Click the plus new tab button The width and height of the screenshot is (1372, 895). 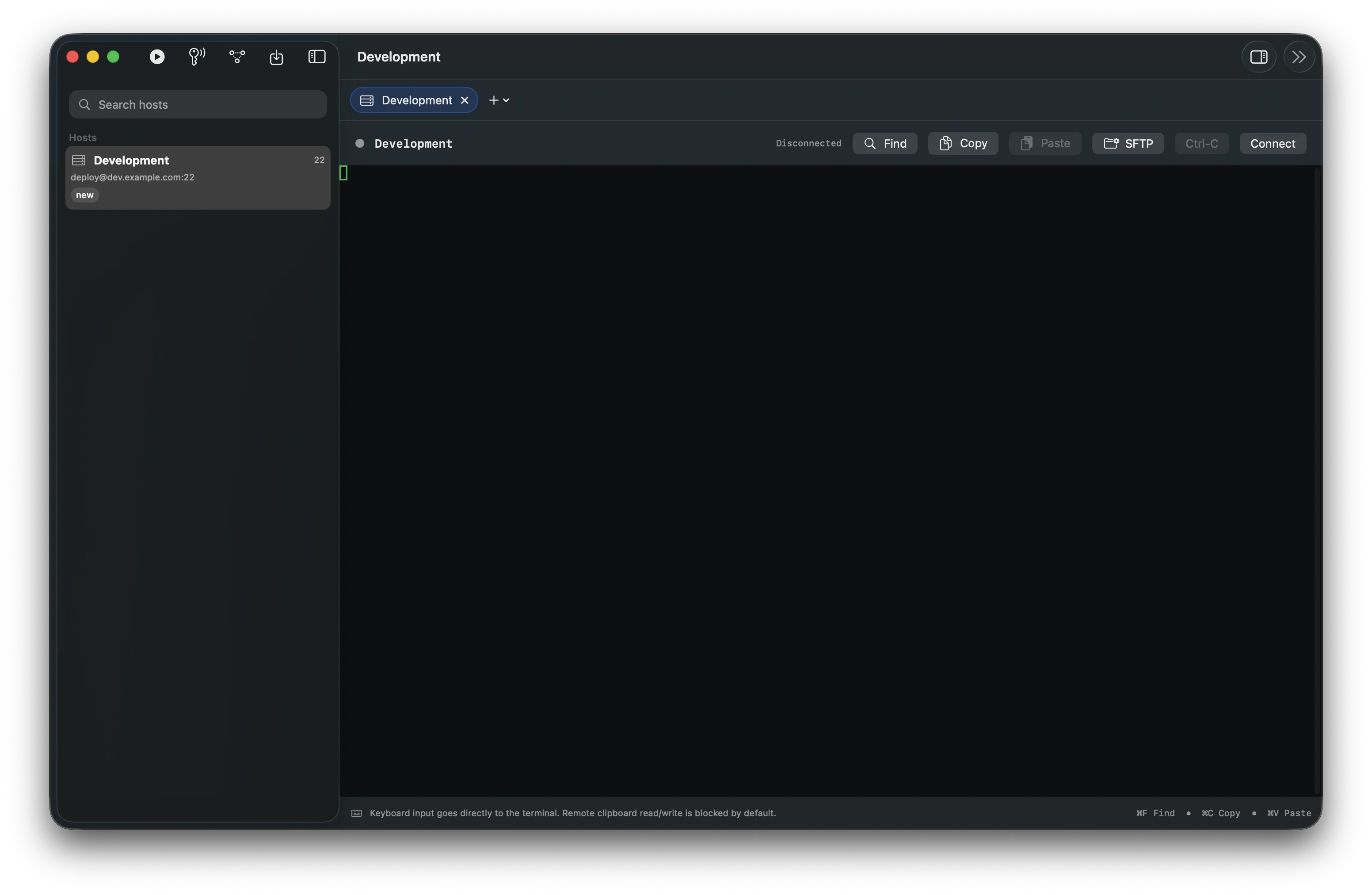pyautogui.click(x=493, y=100)
